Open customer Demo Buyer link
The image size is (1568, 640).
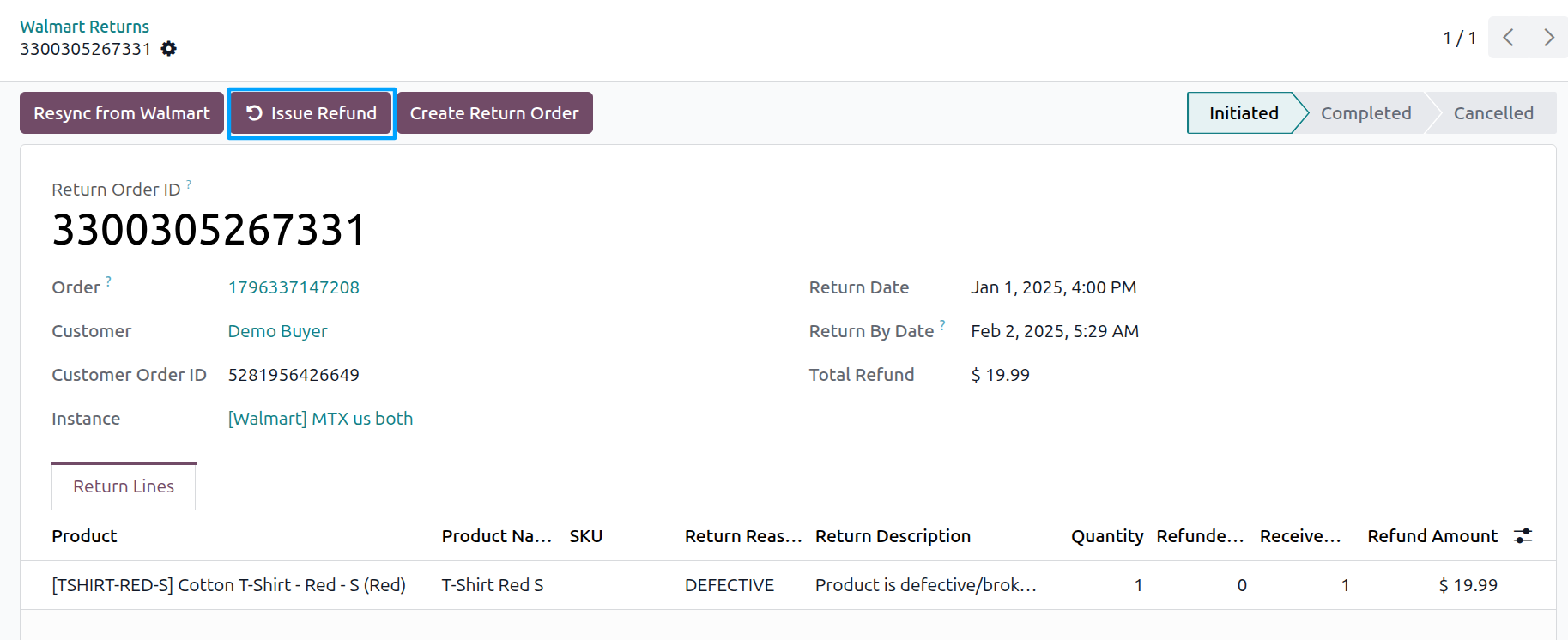[x=277, y=331]
